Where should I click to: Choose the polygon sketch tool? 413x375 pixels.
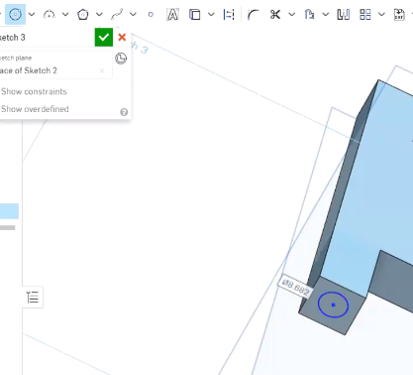click(x=83, y=14)
